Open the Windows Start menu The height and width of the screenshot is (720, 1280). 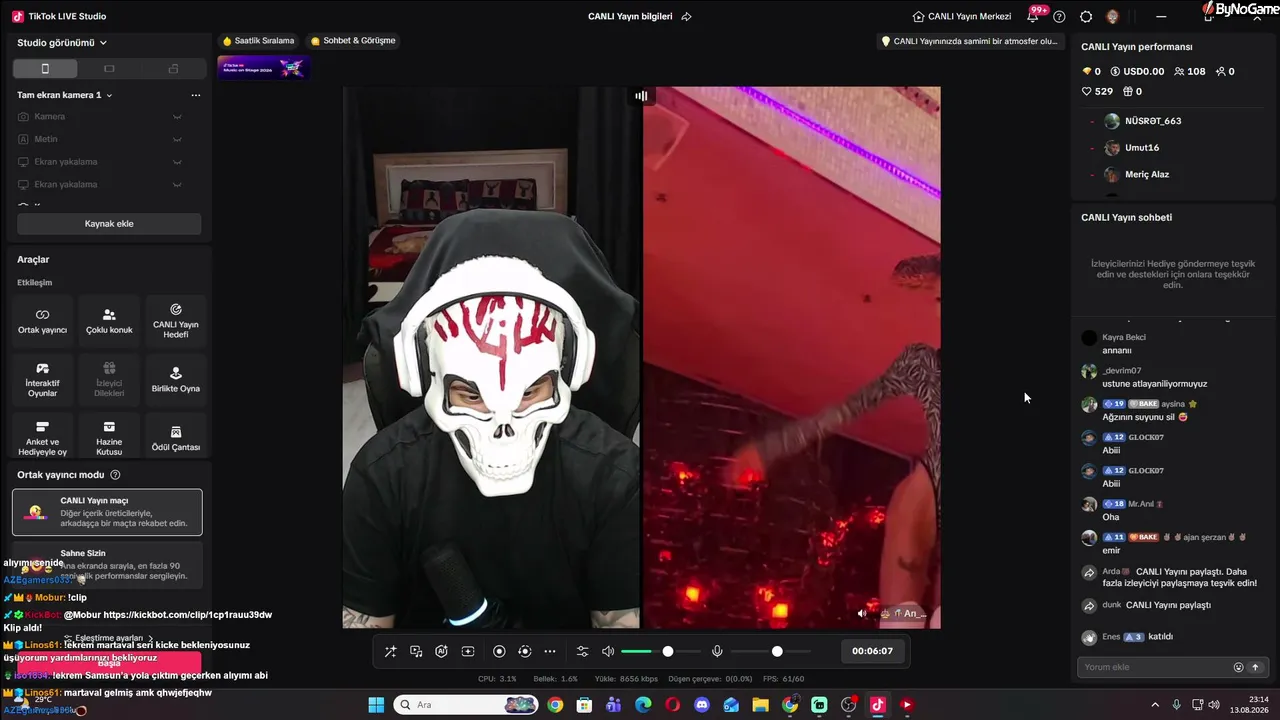(x=376, y=705)
